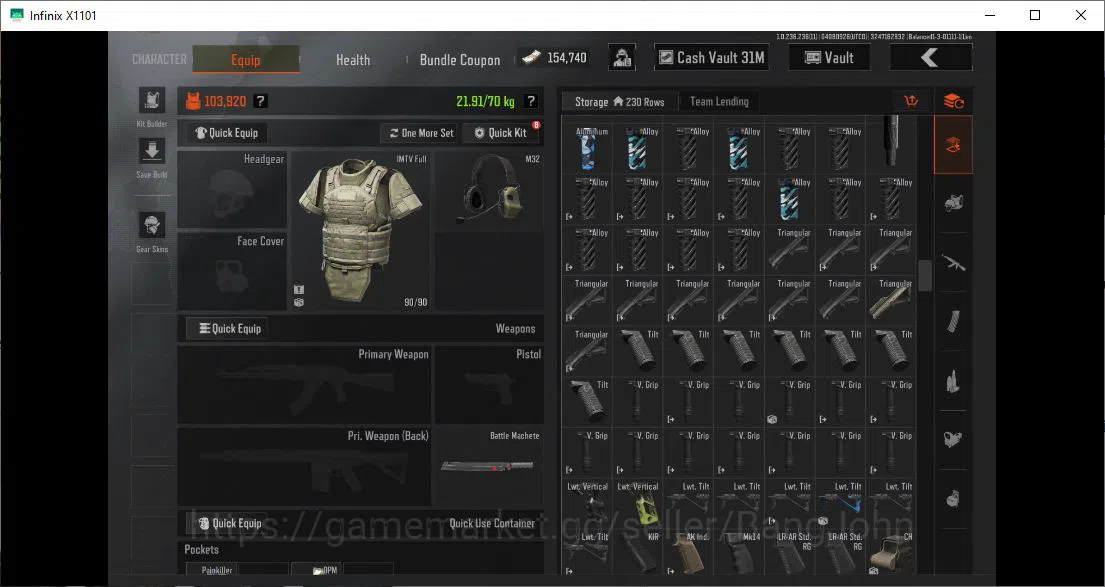The height and width of the screenshot is (587, 1105).
Task: Open the Kit Builder icon
Action: [x=152, y=101]
